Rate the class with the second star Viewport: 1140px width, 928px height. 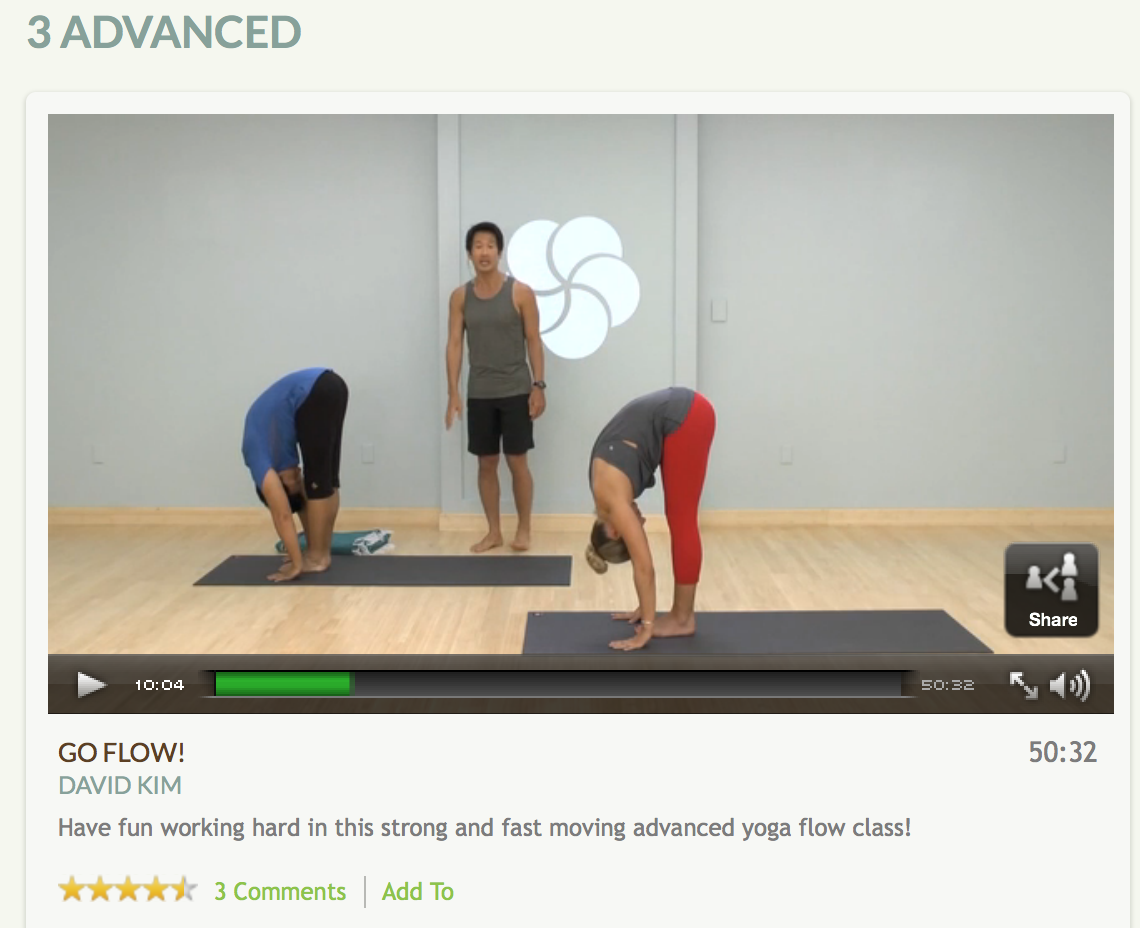(100, 889)
